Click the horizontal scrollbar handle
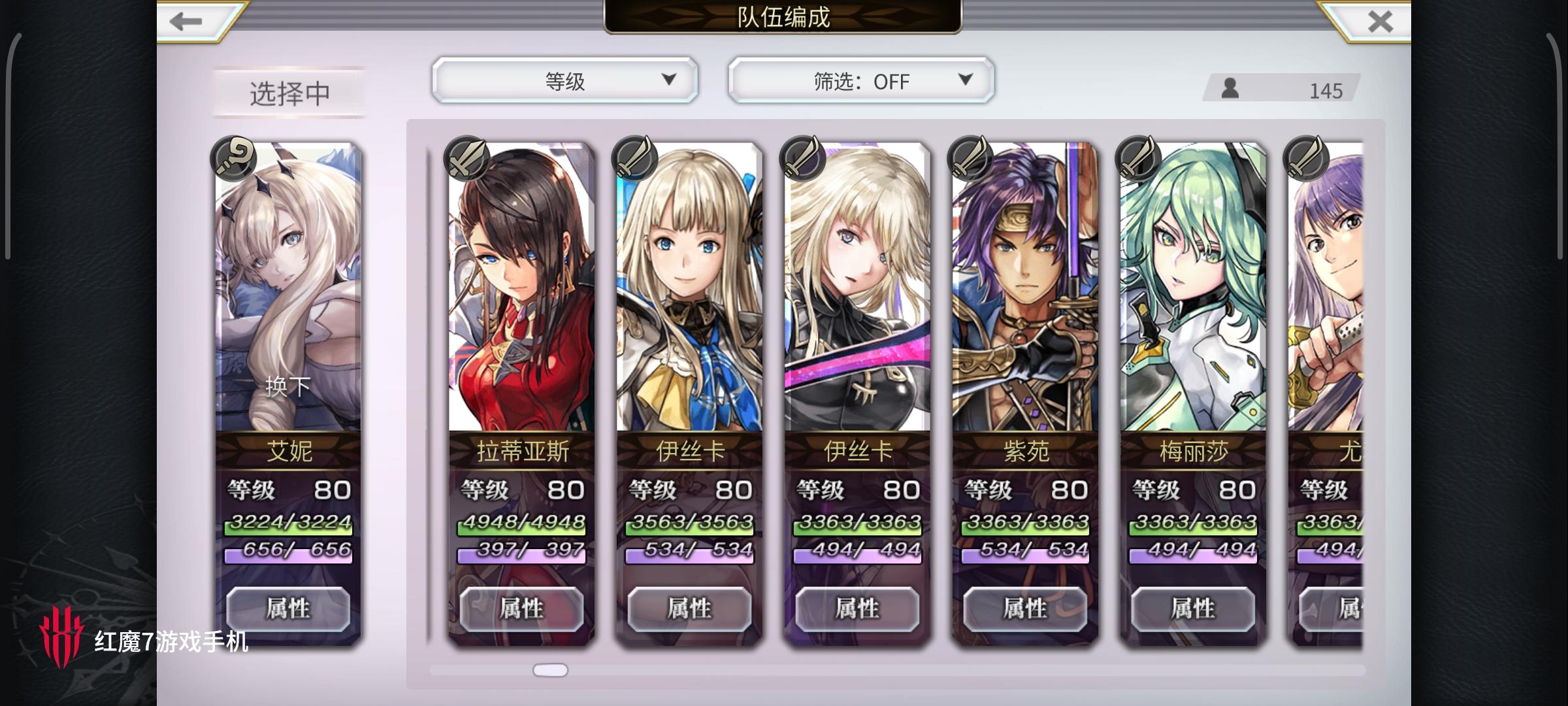Image resolution: width=1568 pixels, height=706 pixels. tap(551, 670)
